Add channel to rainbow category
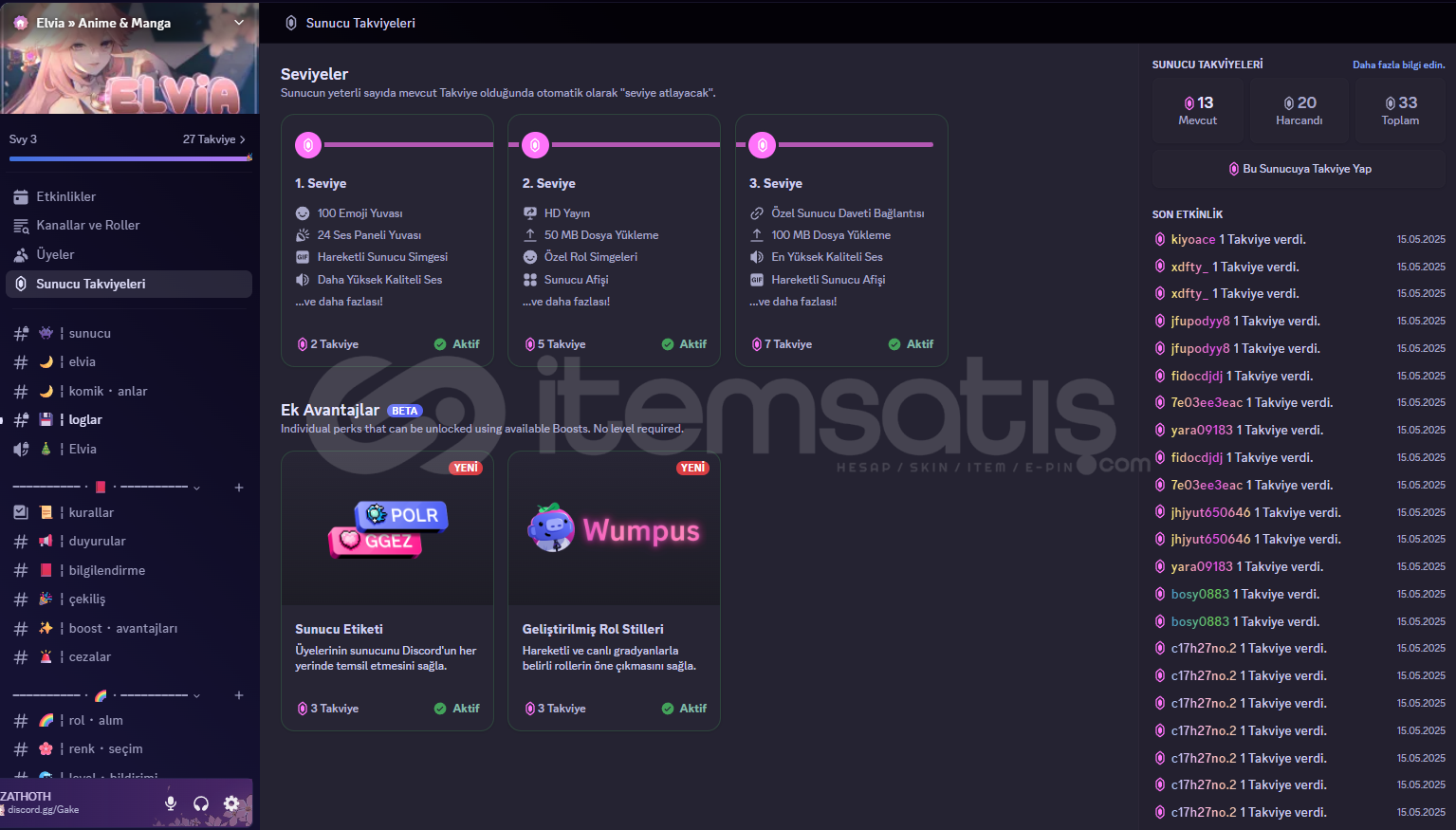 pos(239,695)
